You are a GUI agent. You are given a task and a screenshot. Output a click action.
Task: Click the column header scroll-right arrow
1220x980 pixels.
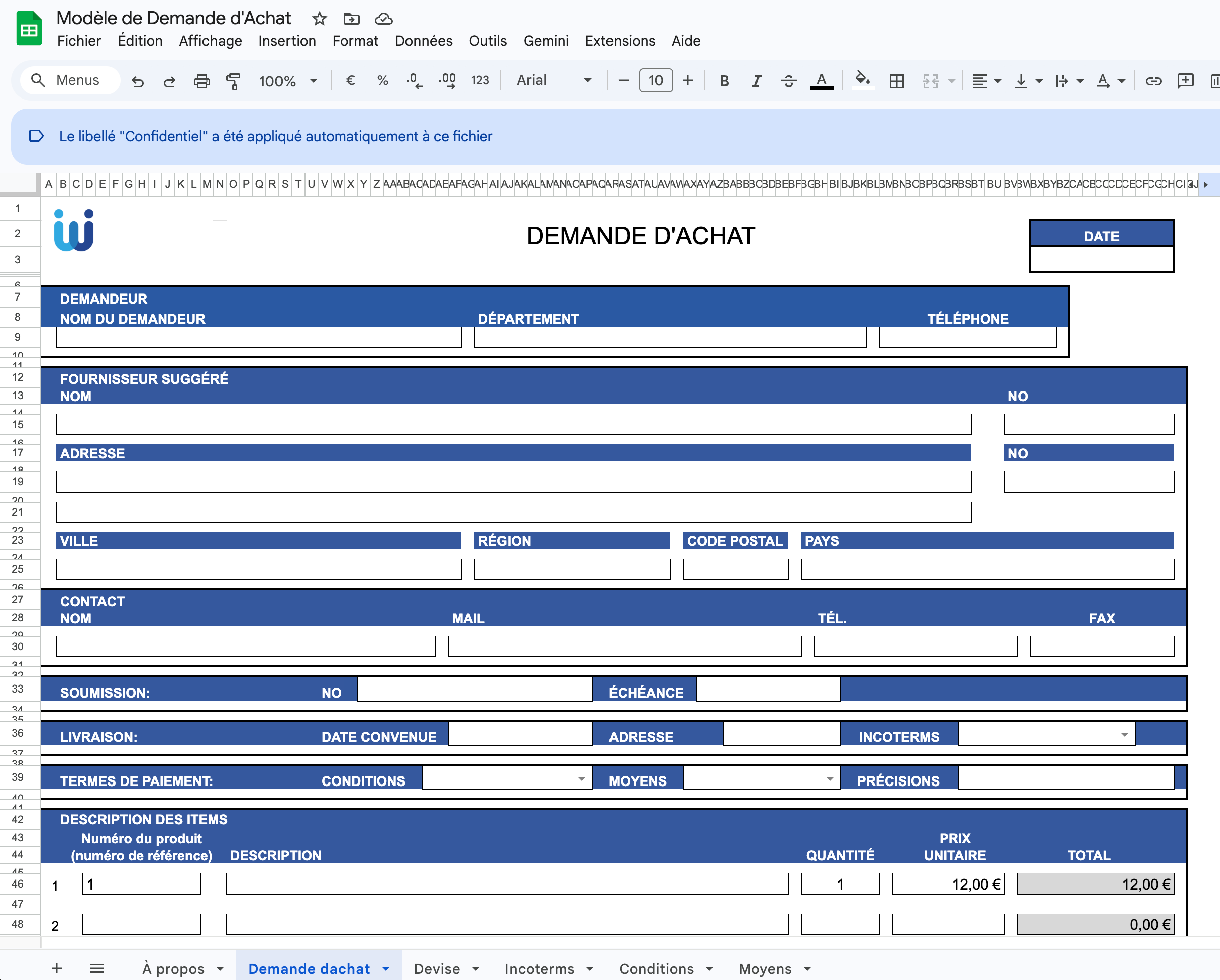click(1205, 184)
